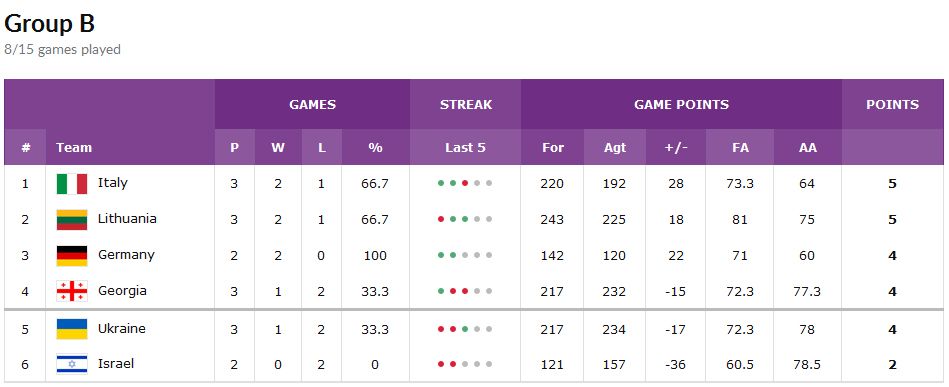Sort by the W wins column header
The image size is (949, 387).
click(x=278, y=147)
